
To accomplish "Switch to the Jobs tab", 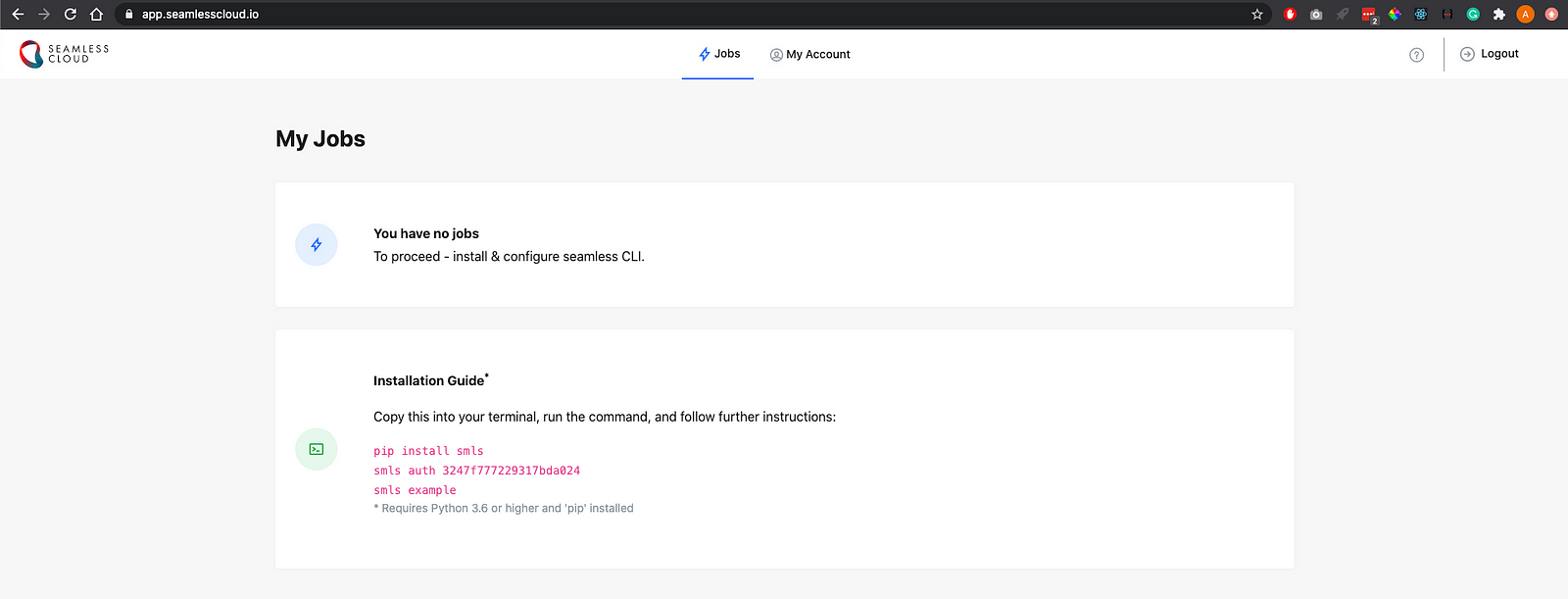I will click(718, 54).
